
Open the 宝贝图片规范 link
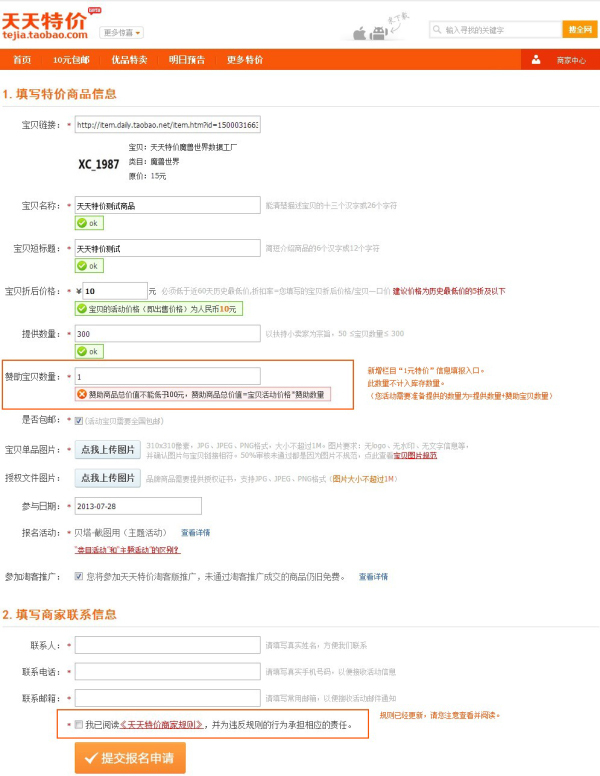pos(415,455)
